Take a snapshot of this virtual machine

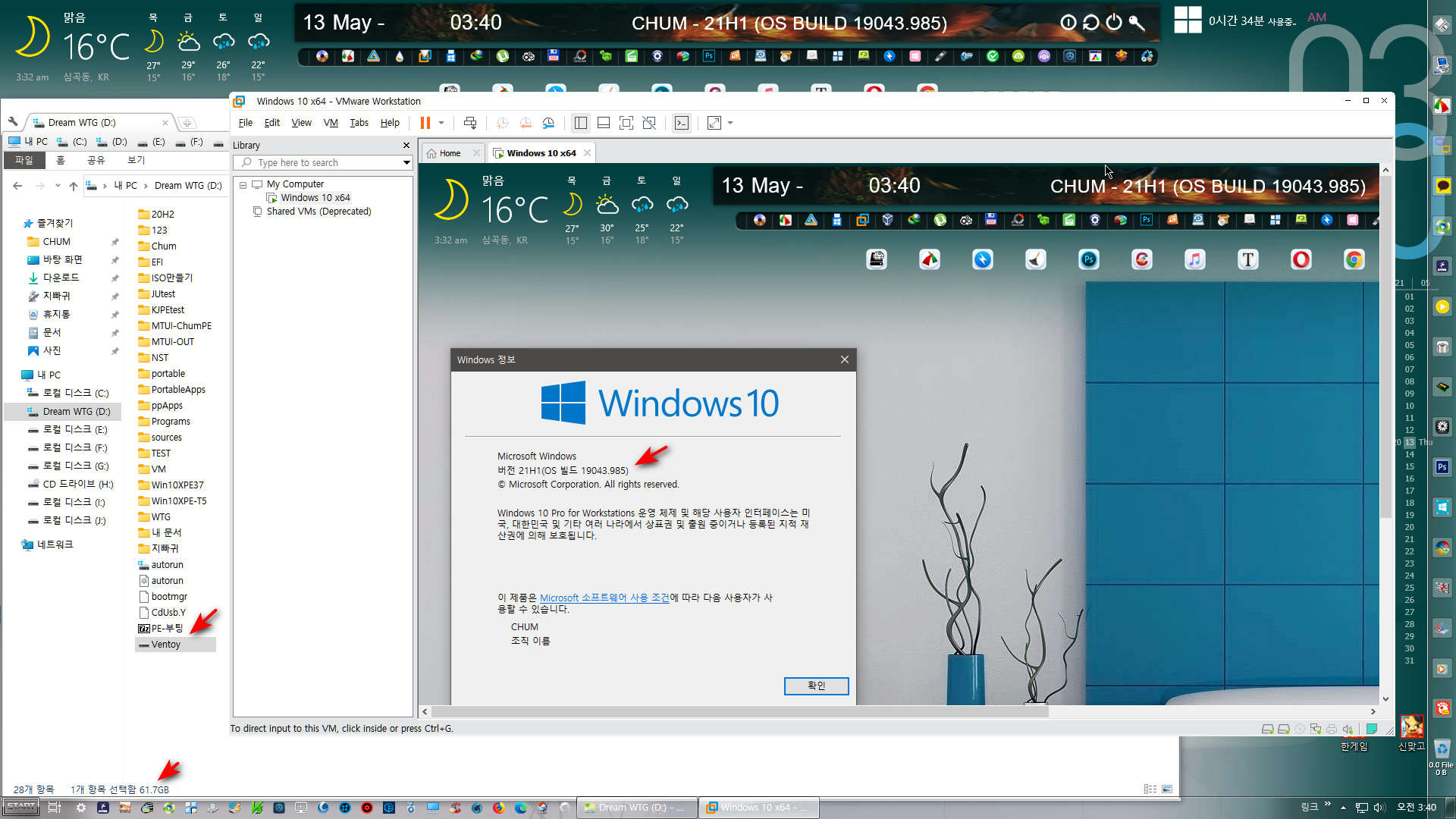[502, 123]
